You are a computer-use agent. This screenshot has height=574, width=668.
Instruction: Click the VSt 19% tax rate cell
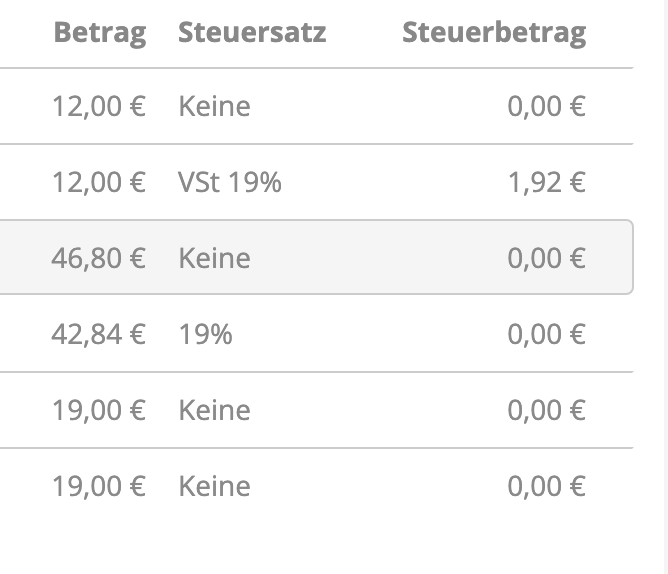230,182
